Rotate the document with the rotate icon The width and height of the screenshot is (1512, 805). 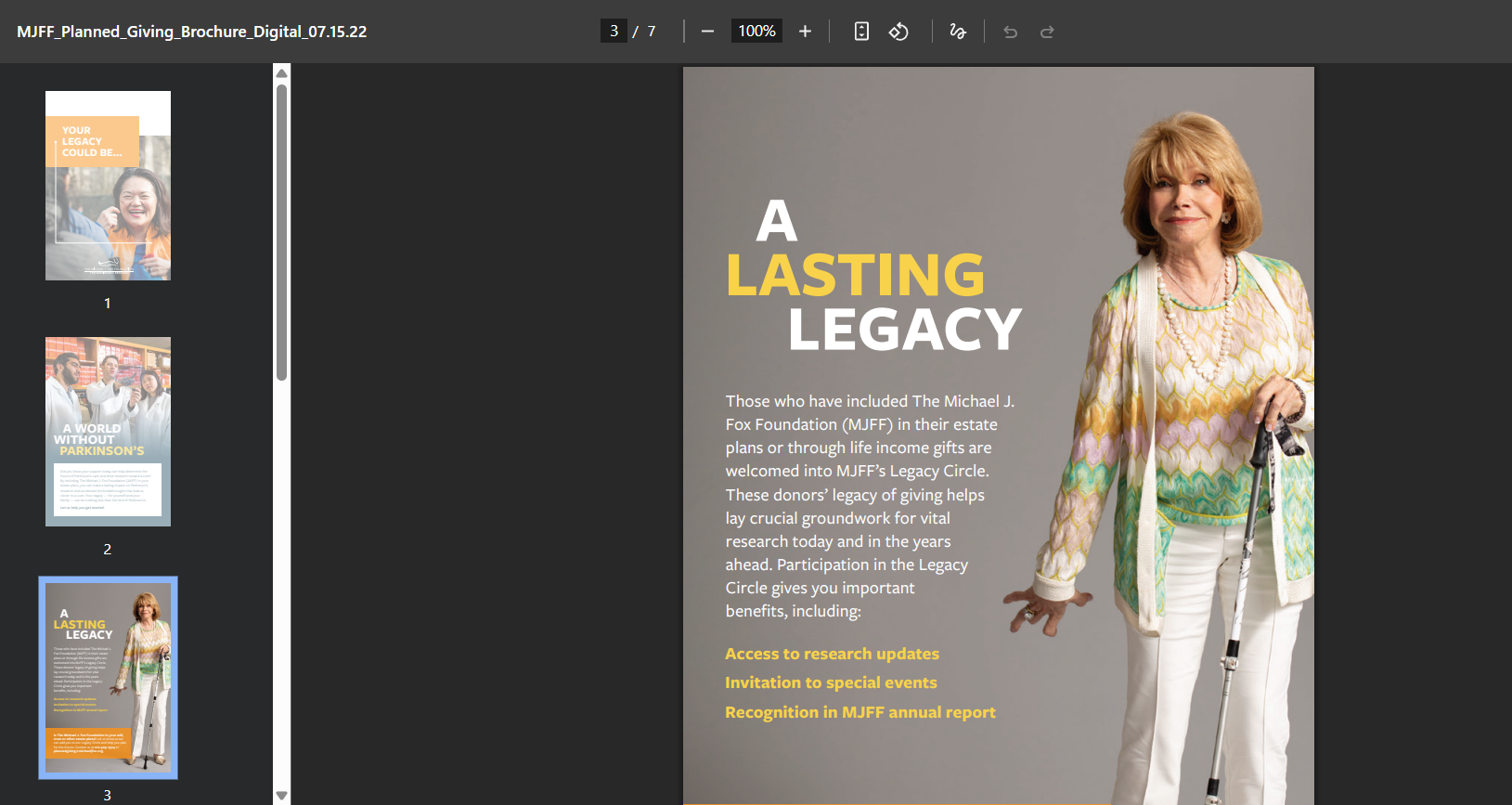[x=898, y=32]
